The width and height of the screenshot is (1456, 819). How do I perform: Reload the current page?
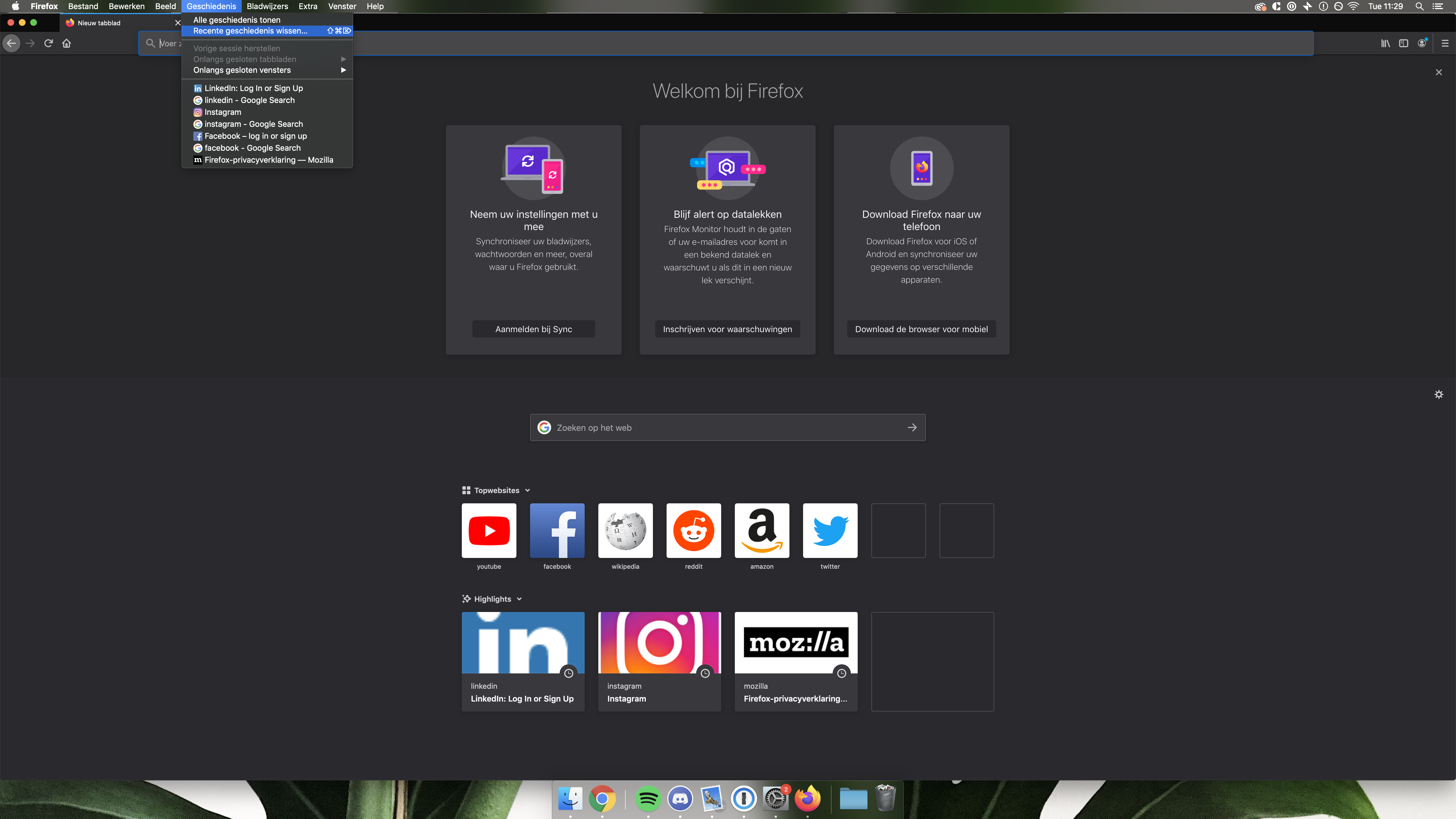coord(49,44)
